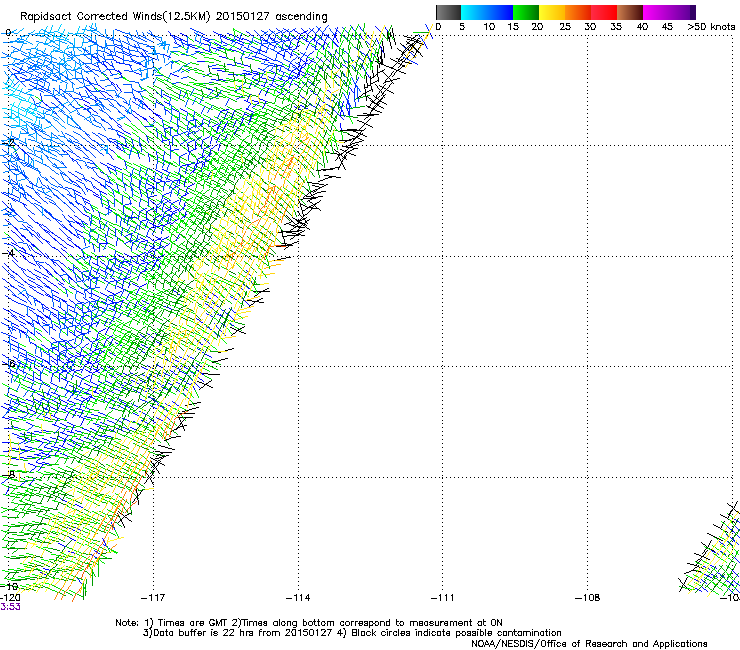Click the gray 0-5 knots color swatch
The height and width of the screenshot is (650, 740).
(448, 12)
